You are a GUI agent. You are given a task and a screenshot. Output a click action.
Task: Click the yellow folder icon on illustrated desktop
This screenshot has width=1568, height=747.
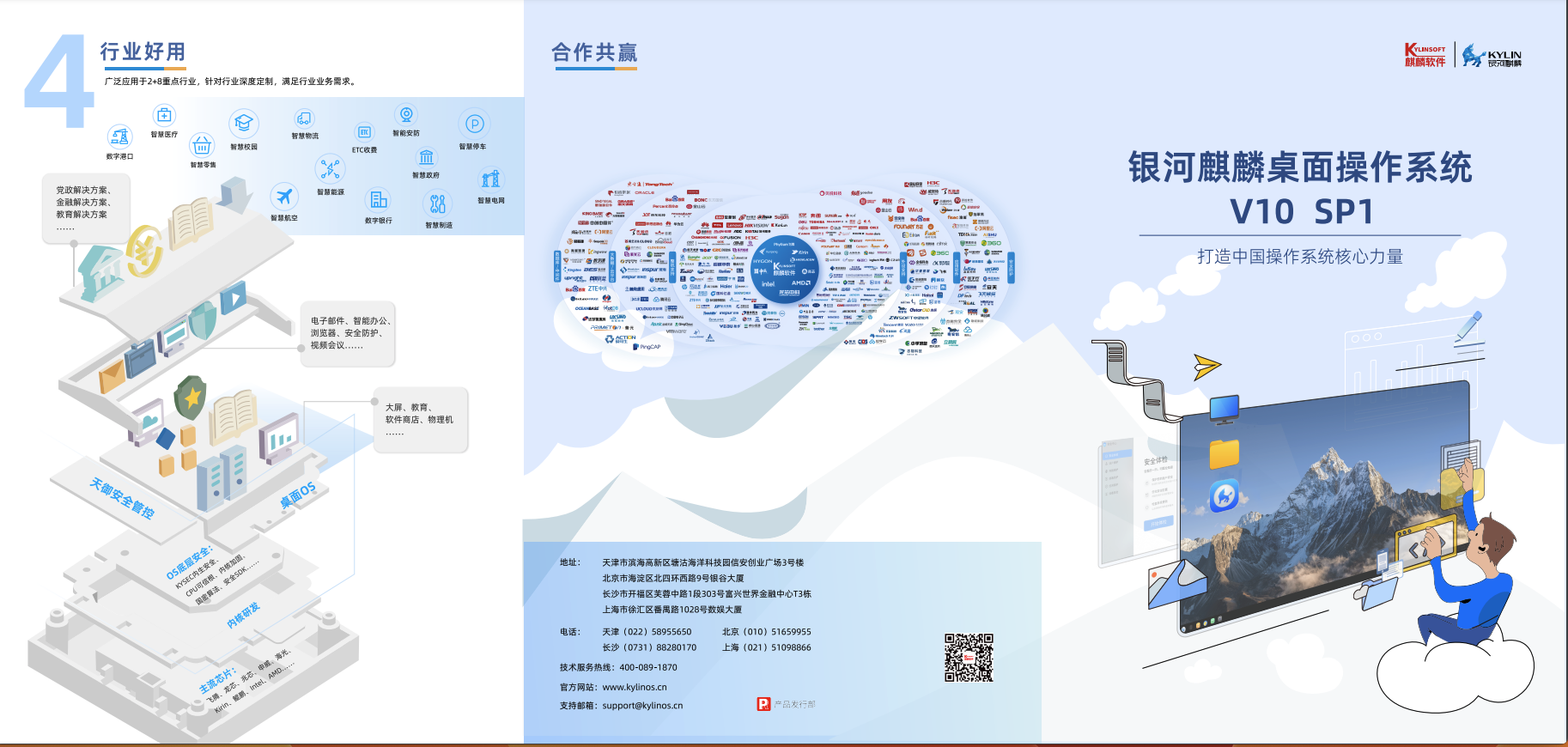click(x=1225, y=453)
